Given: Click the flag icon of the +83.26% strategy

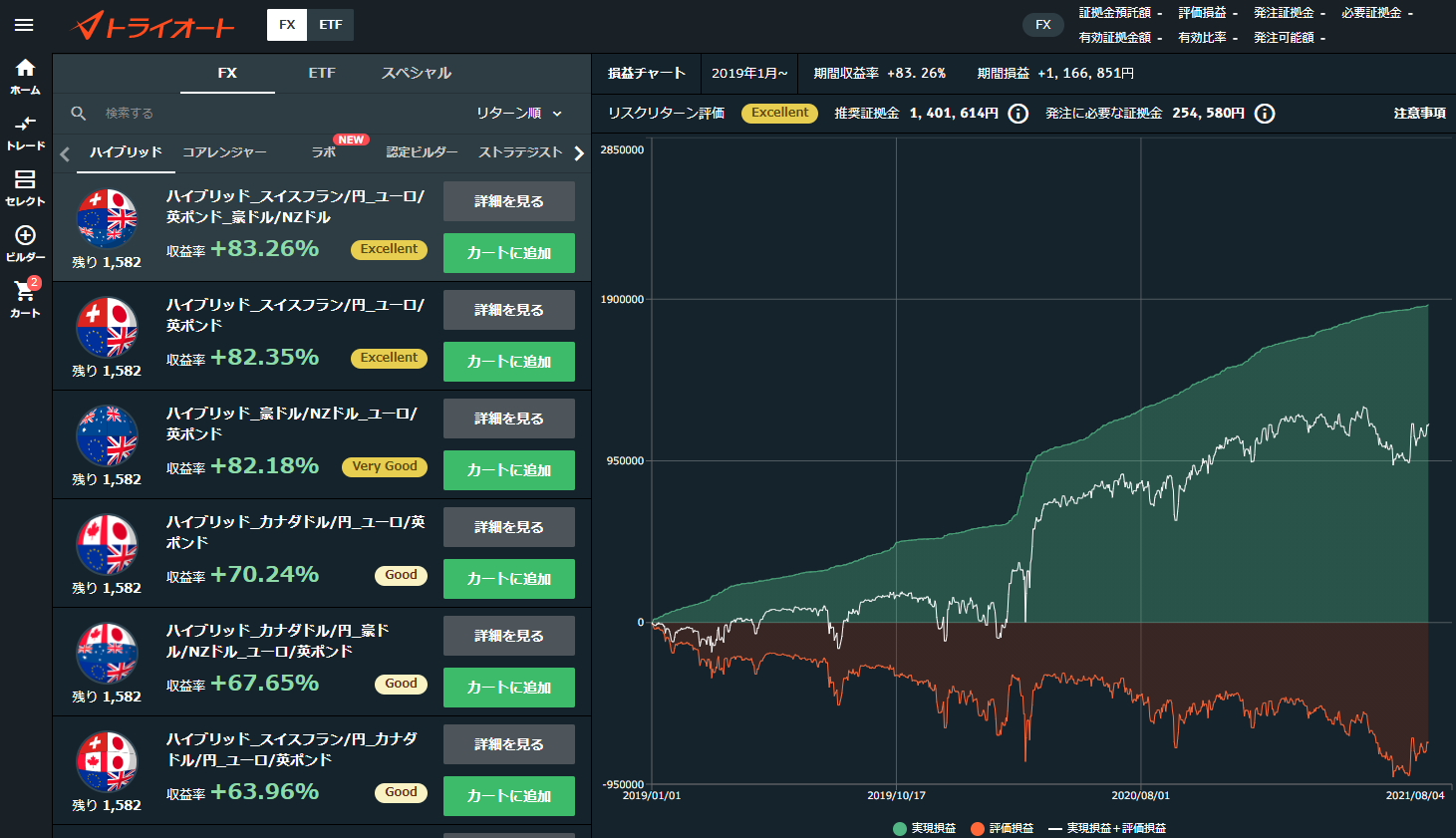Looking at the screenshot, I should pos(107,218).
